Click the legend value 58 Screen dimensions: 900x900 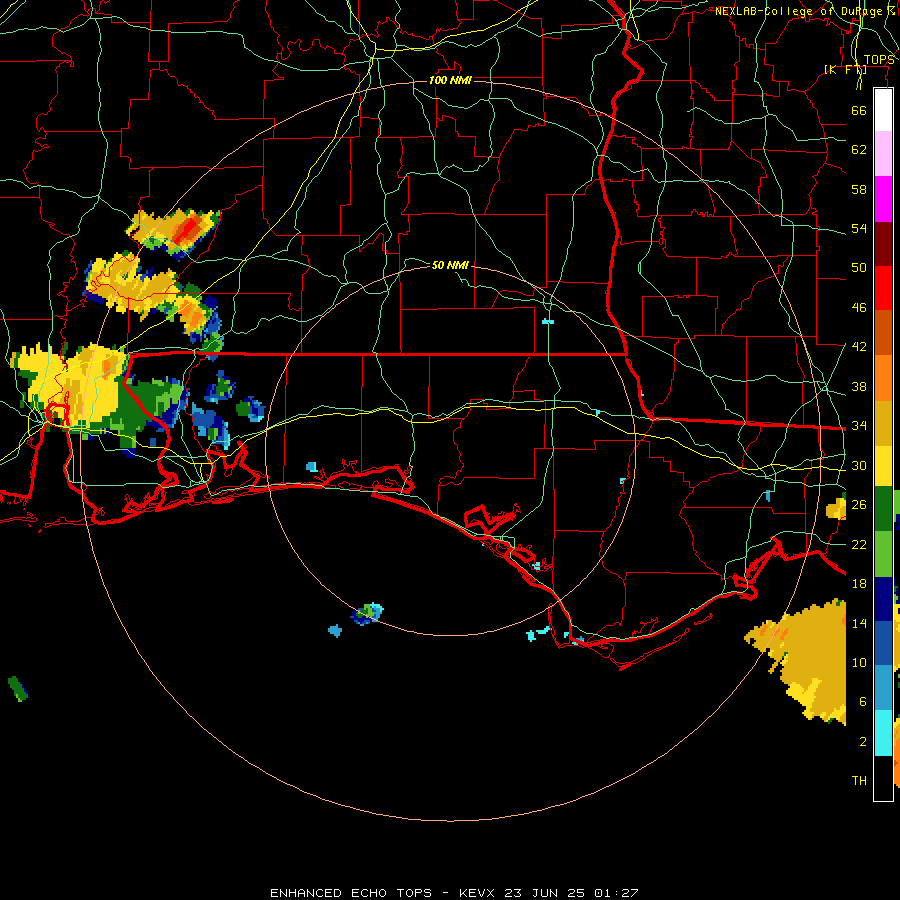859,189
